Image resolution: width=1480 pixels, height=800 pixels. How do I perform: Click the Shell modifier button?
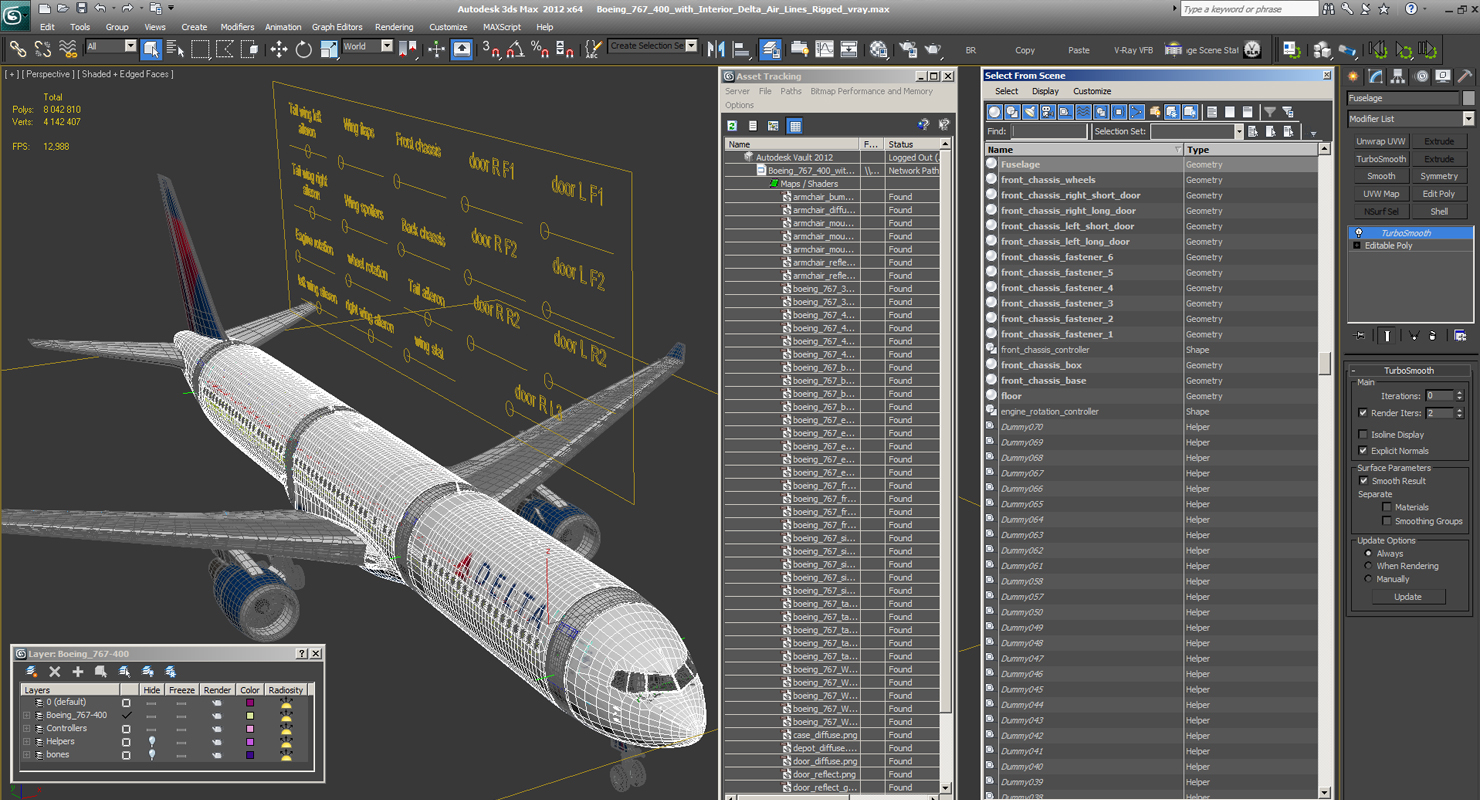(1439, 212)
